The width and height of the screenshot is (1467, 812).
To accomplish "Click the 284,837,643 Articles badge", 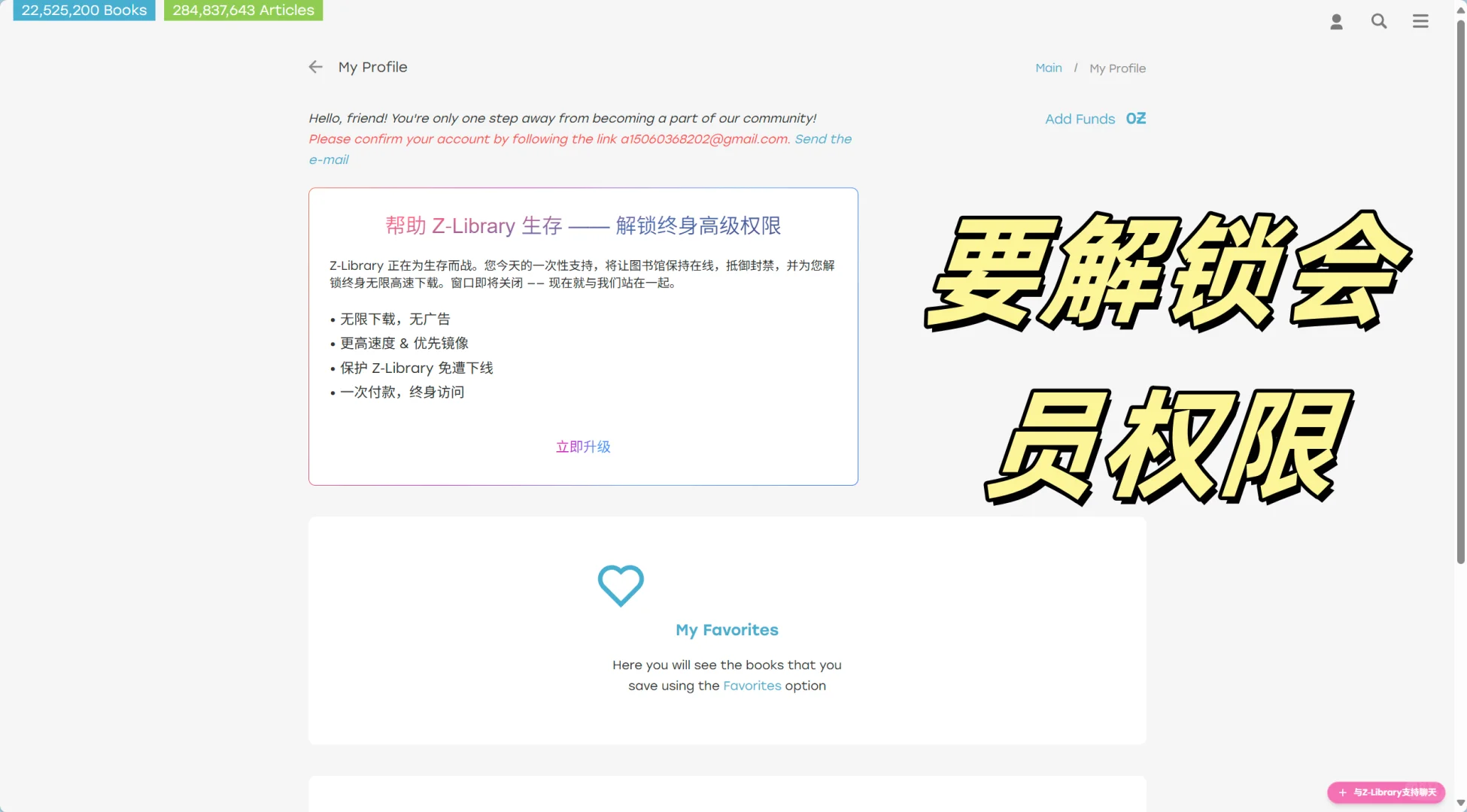I will click(243, 11).
